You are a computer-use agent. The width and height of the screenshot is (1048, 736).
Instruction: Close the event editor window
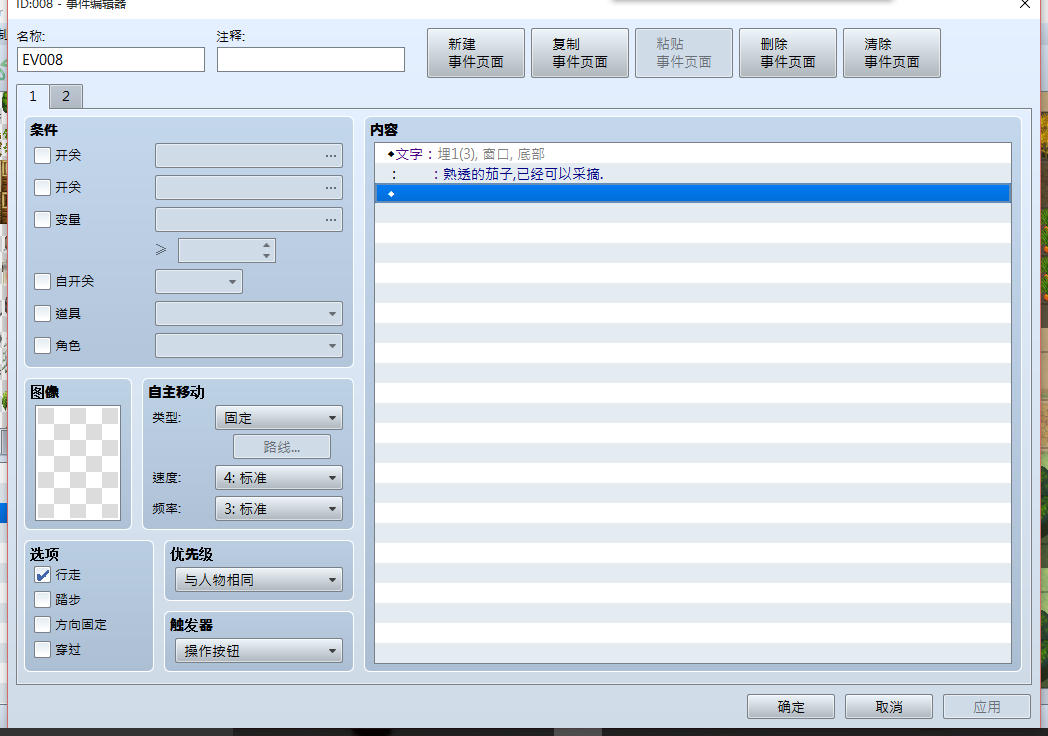click(x=1025, y=5)
